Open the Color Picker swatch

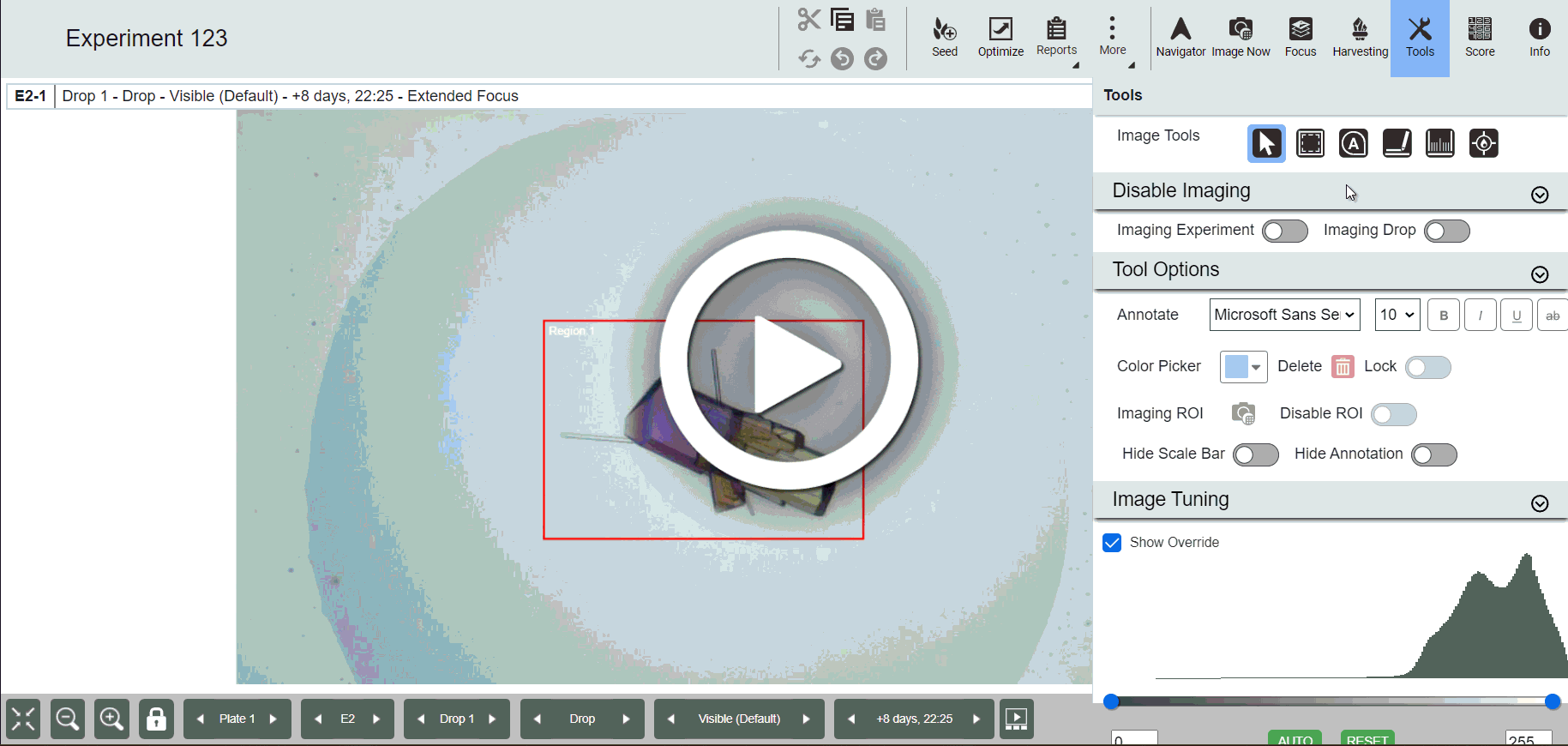point(1243,367)
